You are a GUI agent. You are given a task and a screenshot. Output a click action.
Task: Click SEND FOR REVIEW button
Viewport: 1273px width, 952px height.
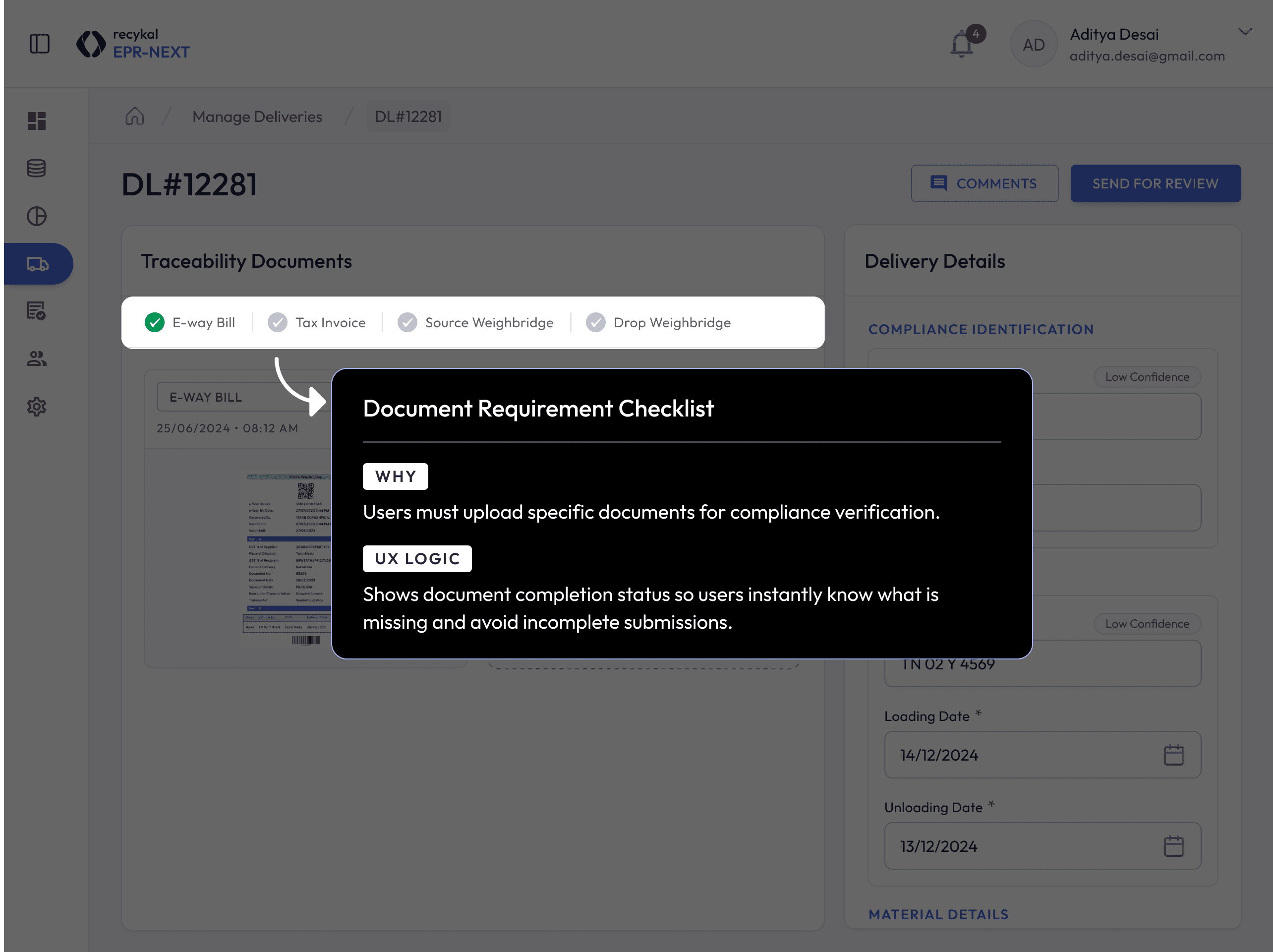pyautogui.click(x=1155, y=183)
